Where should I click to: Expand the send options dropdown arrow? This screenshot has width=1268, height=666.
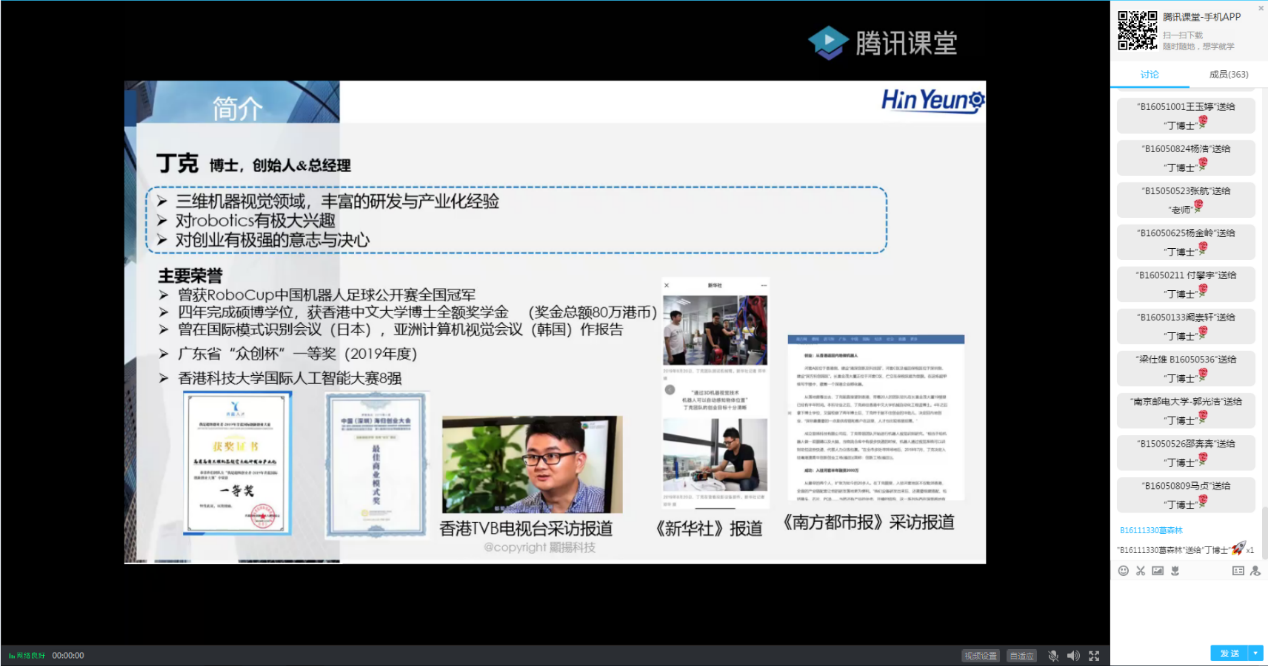click(x=1256, y=653)
